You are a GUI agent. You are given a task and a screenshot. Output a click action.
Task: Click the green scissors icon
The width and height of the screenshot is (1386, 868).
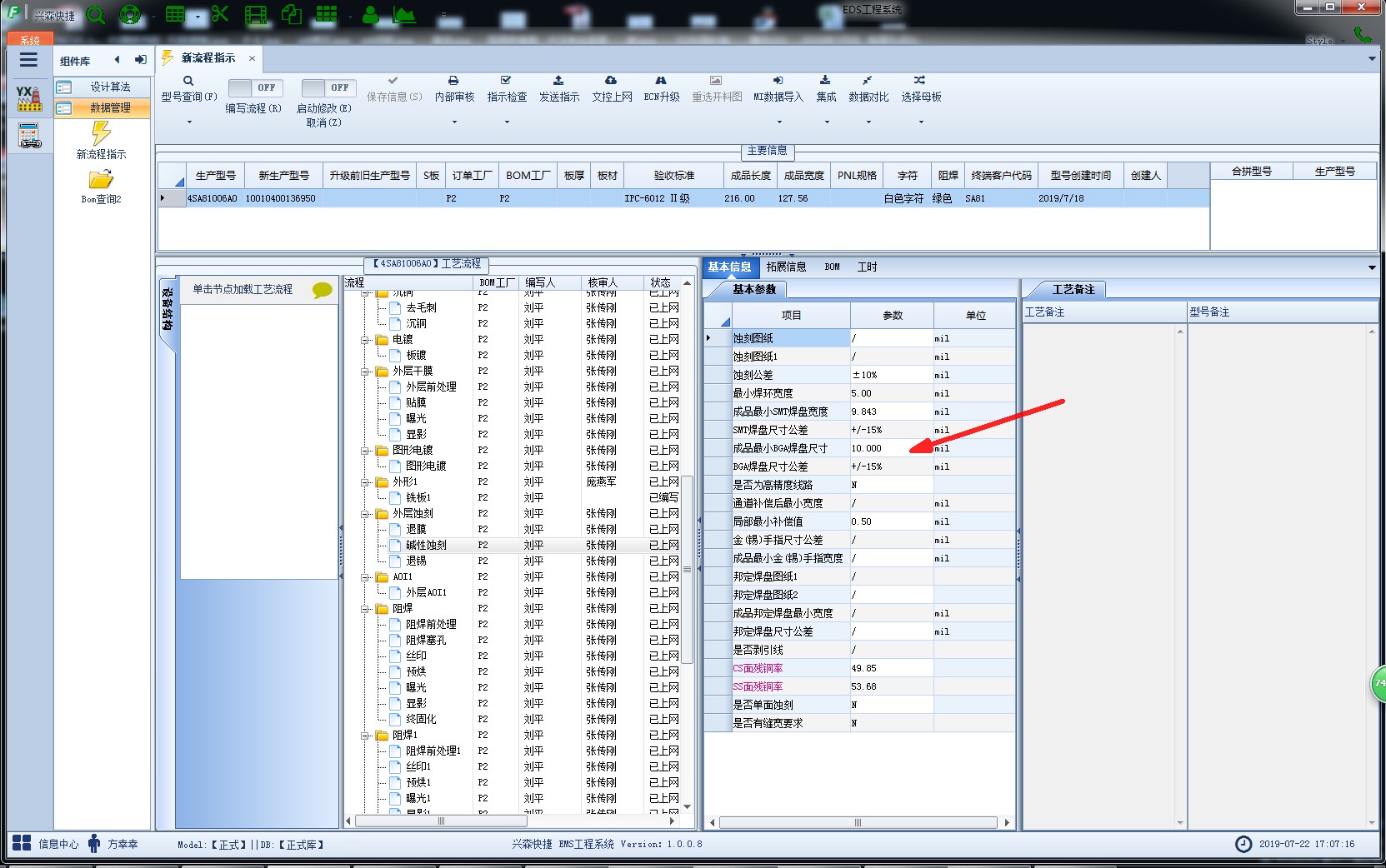(x=220, y=14)
